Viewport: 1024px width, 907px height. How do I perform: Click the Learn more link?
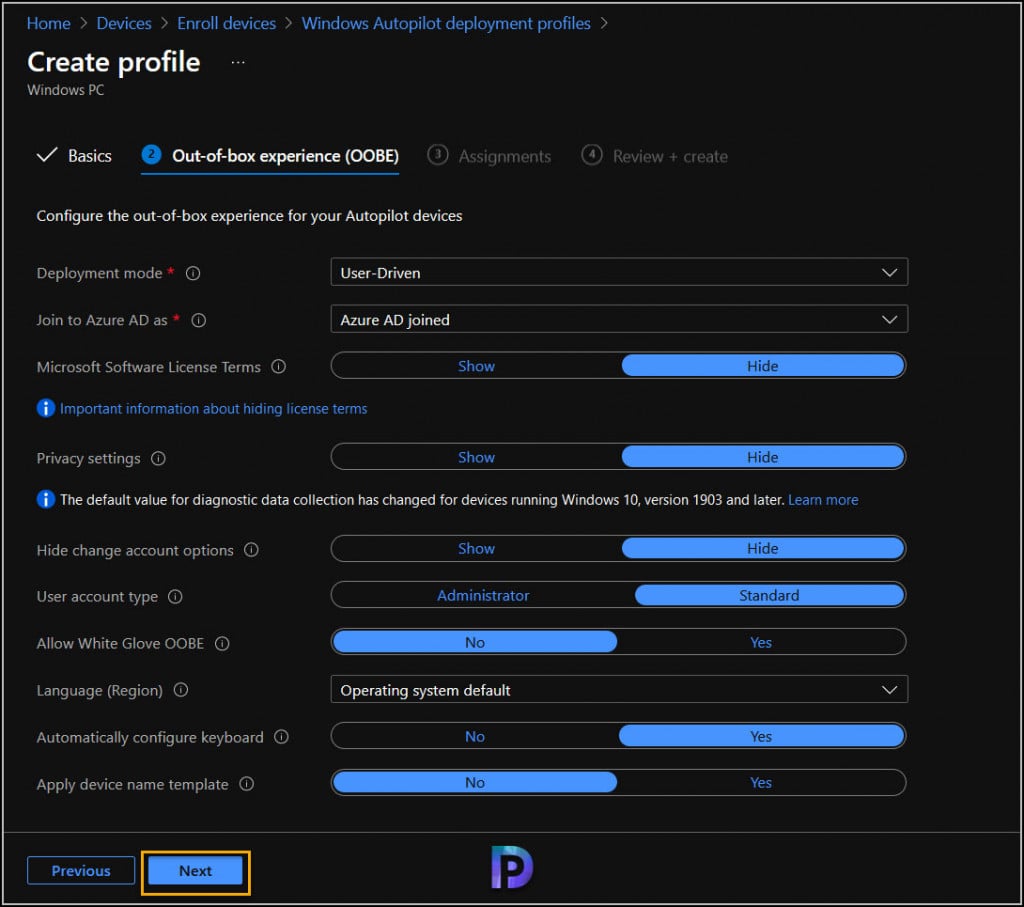pyautogui.click(x=823, y=500)
